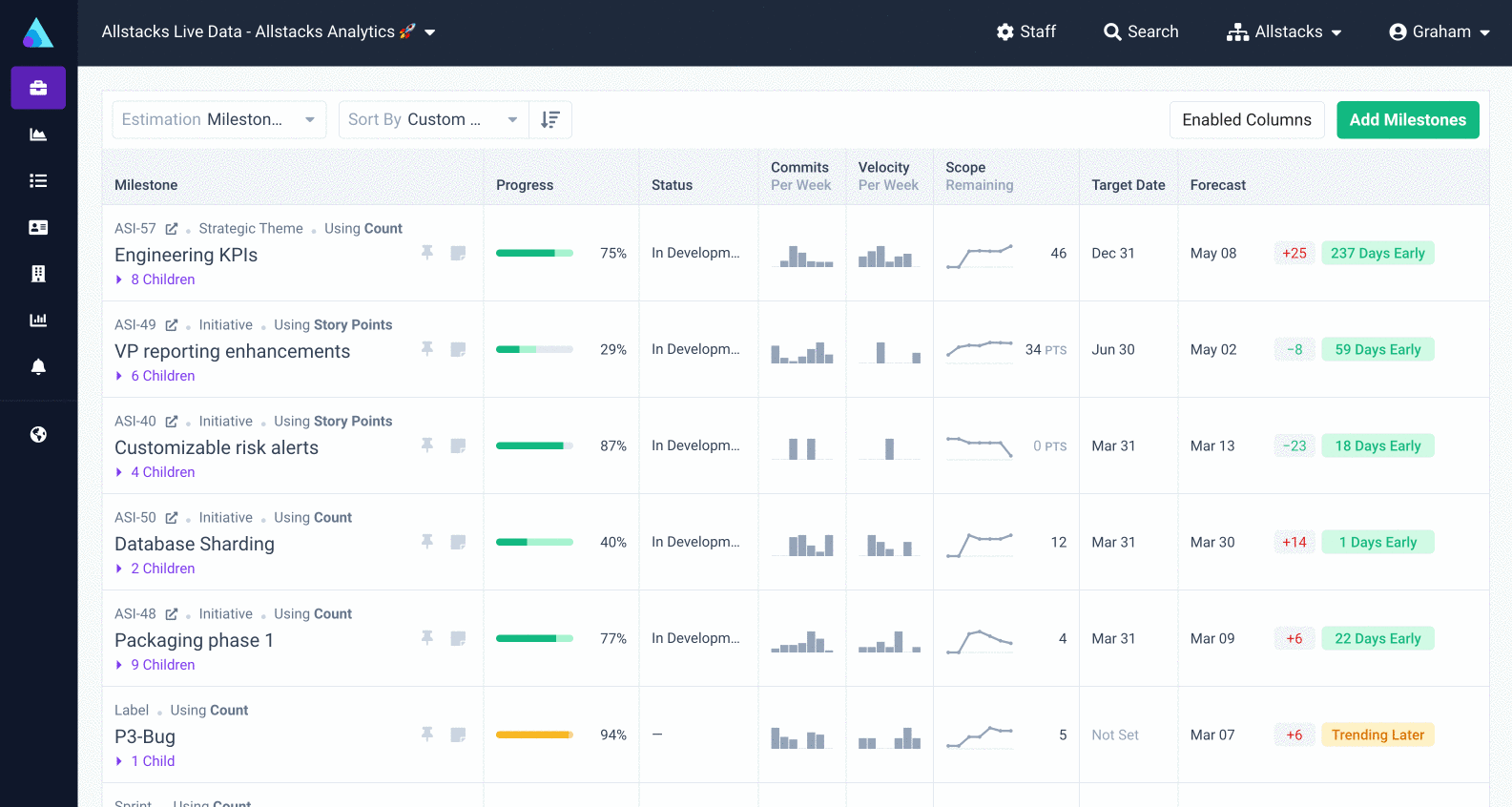This screenshot has height=807, width=1512.
Task: Toggle the sort direction icon
Action: (x=550, y=119)
